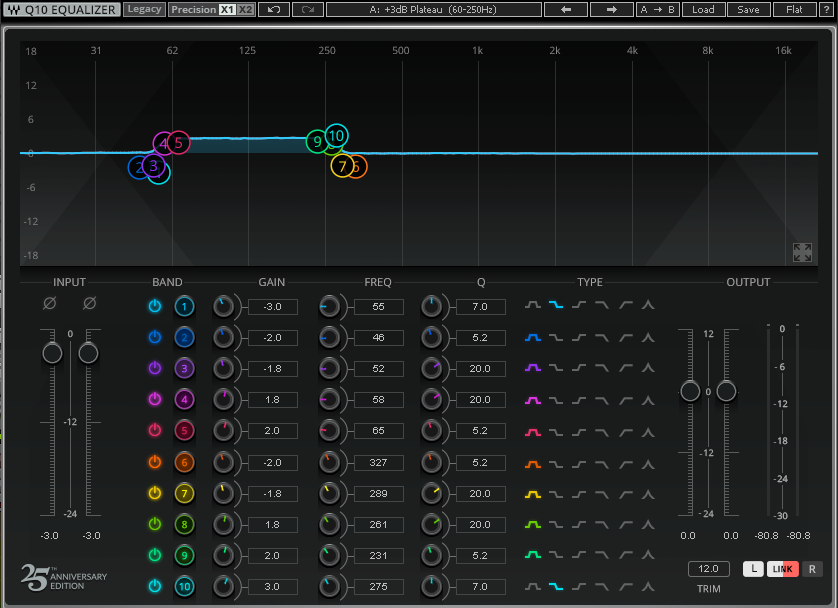
Task: Toggle band 1 power button
Action: coord(155,306)
